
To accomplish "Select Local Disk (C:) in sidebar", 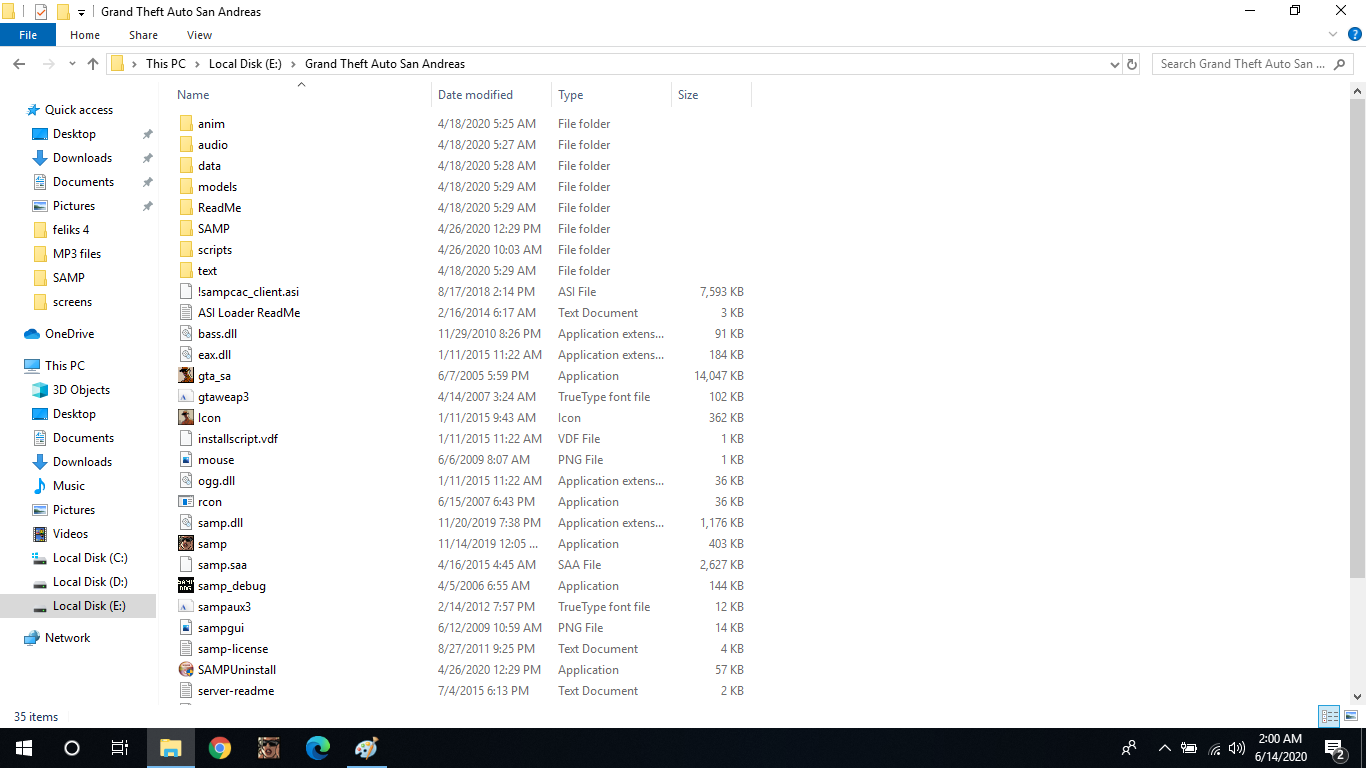I will pos(90,558).
